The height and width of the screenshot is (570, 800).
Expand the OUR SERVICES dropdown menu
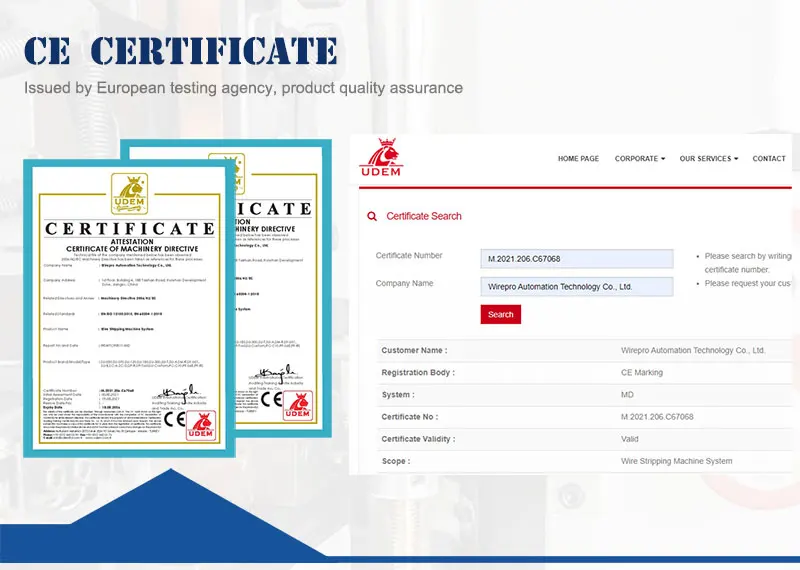point(709,159)
